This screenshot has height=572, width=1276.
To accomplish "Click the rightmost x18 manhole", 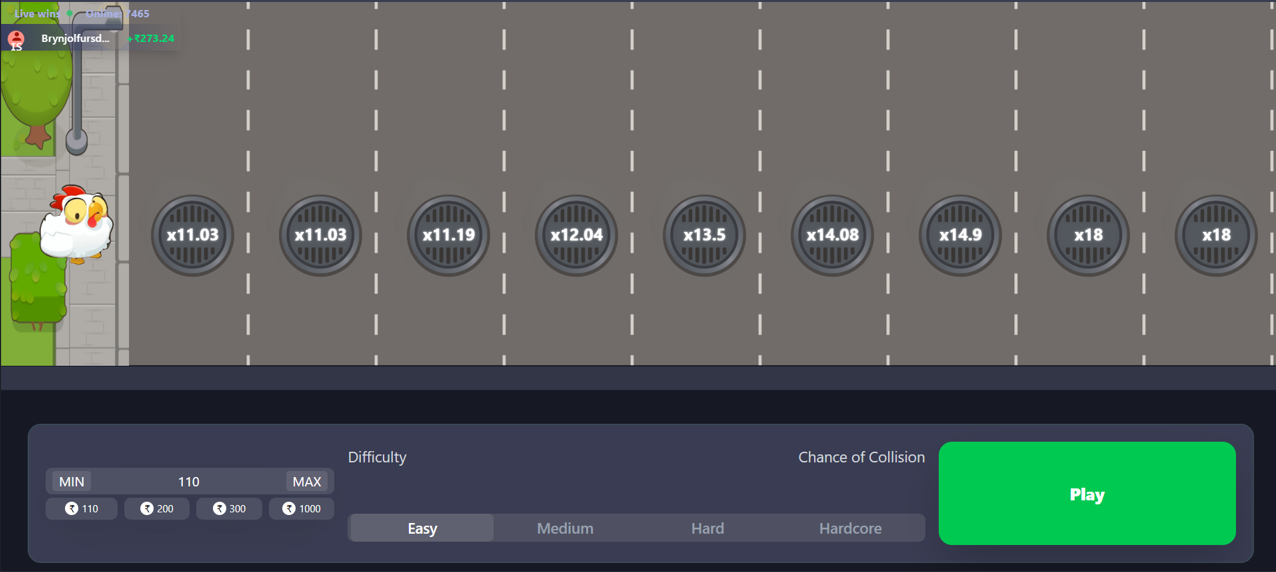I will click(x=1216, y=235).
